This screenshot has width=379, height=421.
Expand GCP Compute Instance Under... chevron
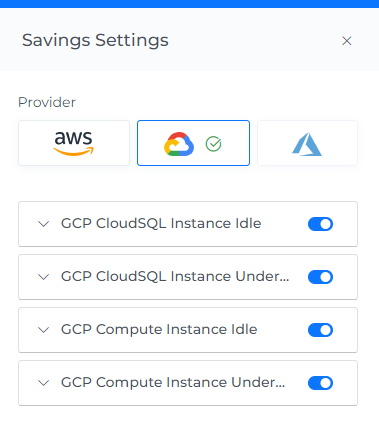[44, 383]
